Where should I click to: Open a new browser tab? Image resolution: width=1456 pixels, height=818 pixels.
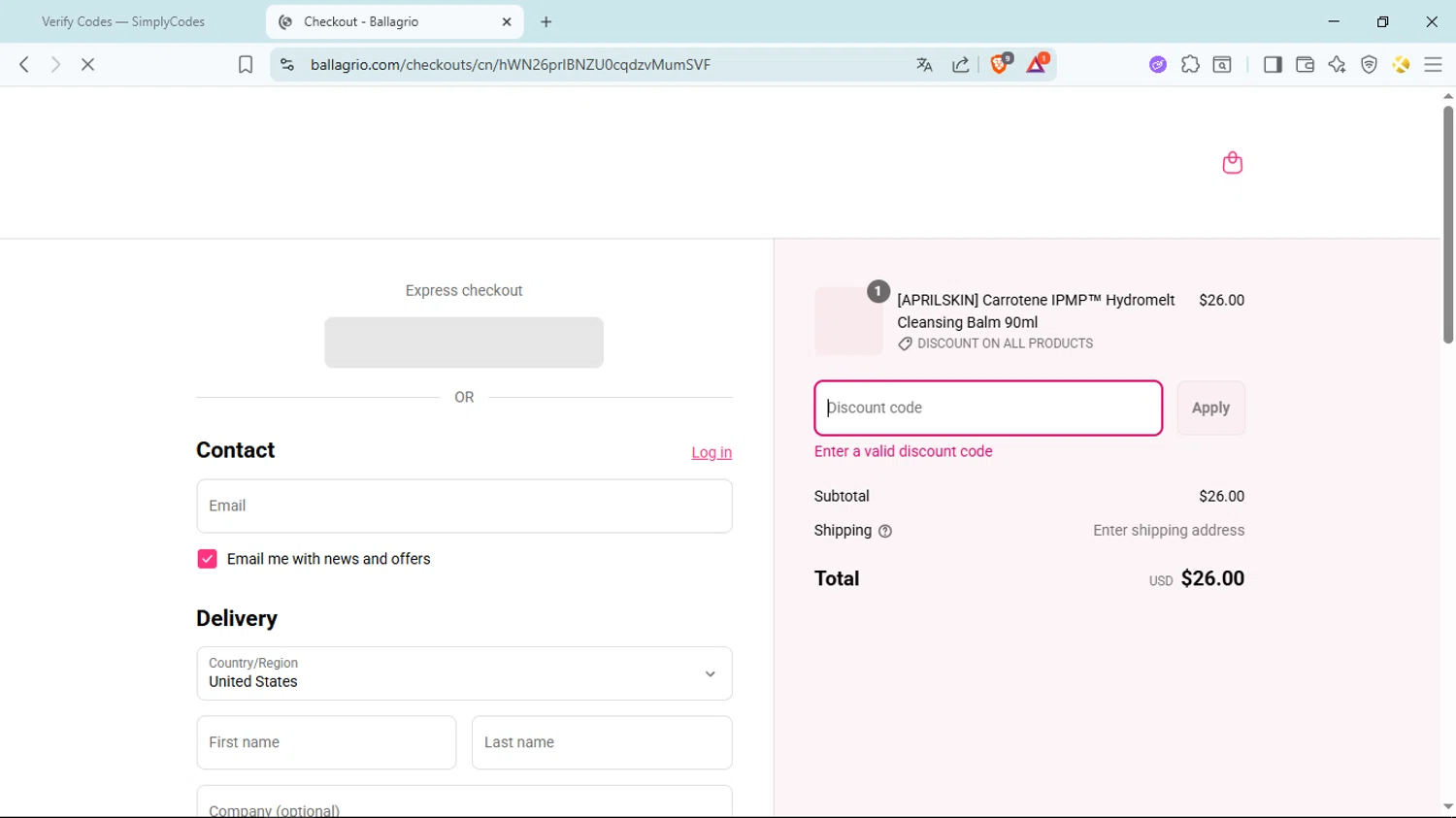coord(546,21)
